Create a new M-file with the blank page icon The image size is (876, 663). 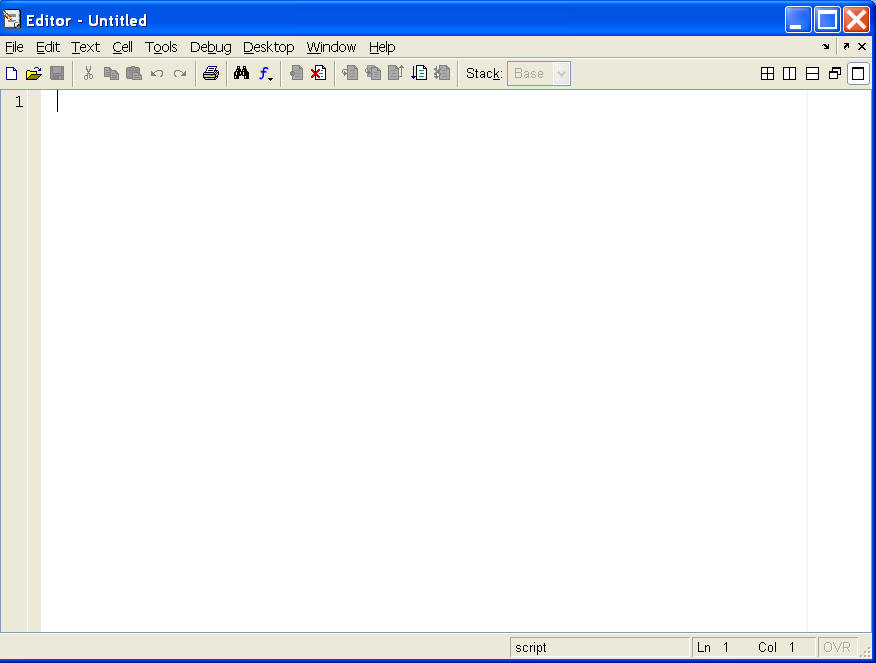click(x=11, y=73)
